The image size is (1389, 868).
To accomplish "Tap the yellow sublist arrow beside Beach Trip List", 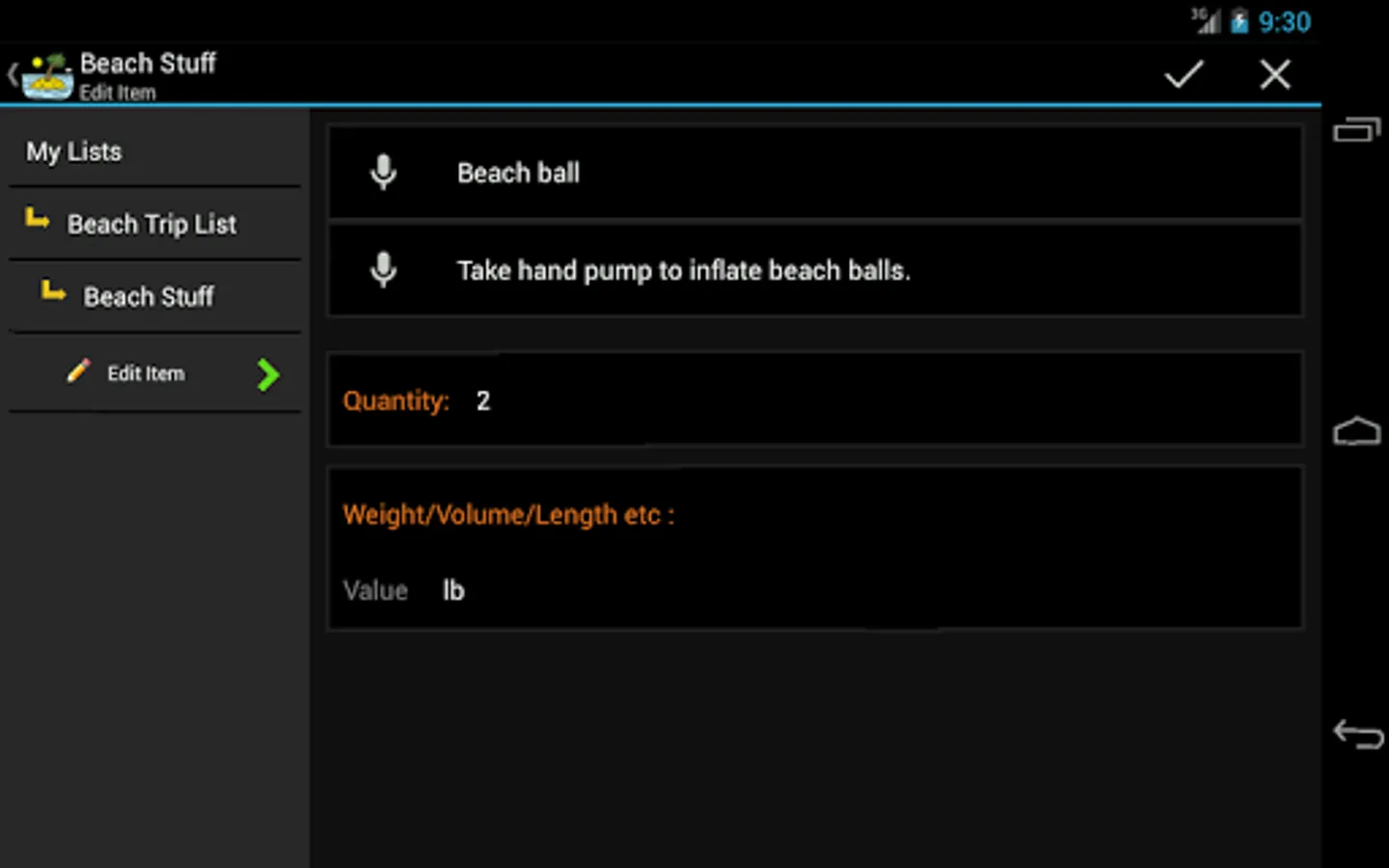I will click(x=38, y=220).
